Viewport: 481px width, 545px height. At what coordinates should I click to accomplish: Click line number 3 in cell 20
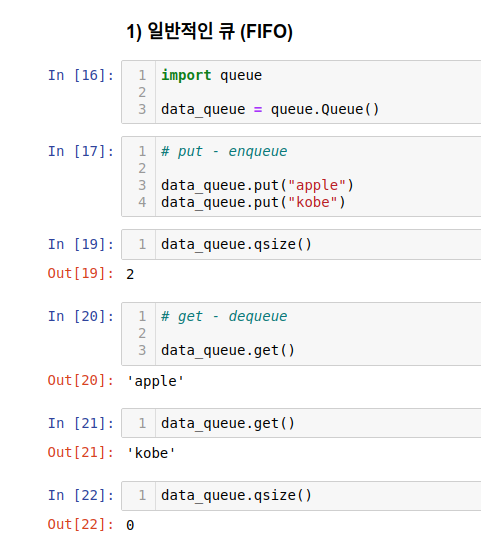tap(142, 350)
